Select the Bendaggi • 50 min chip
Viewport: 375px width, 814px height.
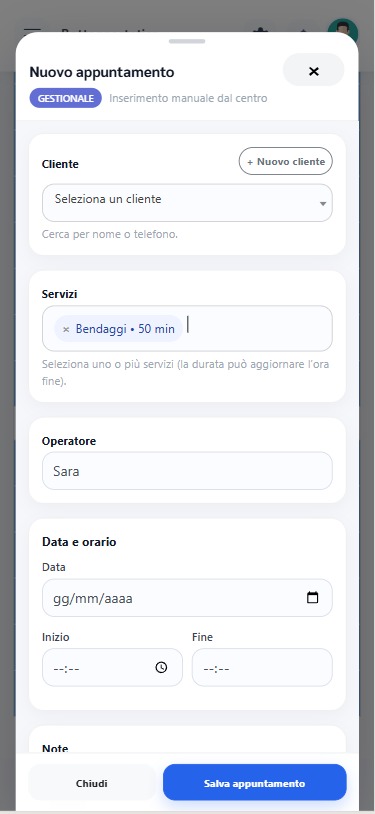point(118,329)
